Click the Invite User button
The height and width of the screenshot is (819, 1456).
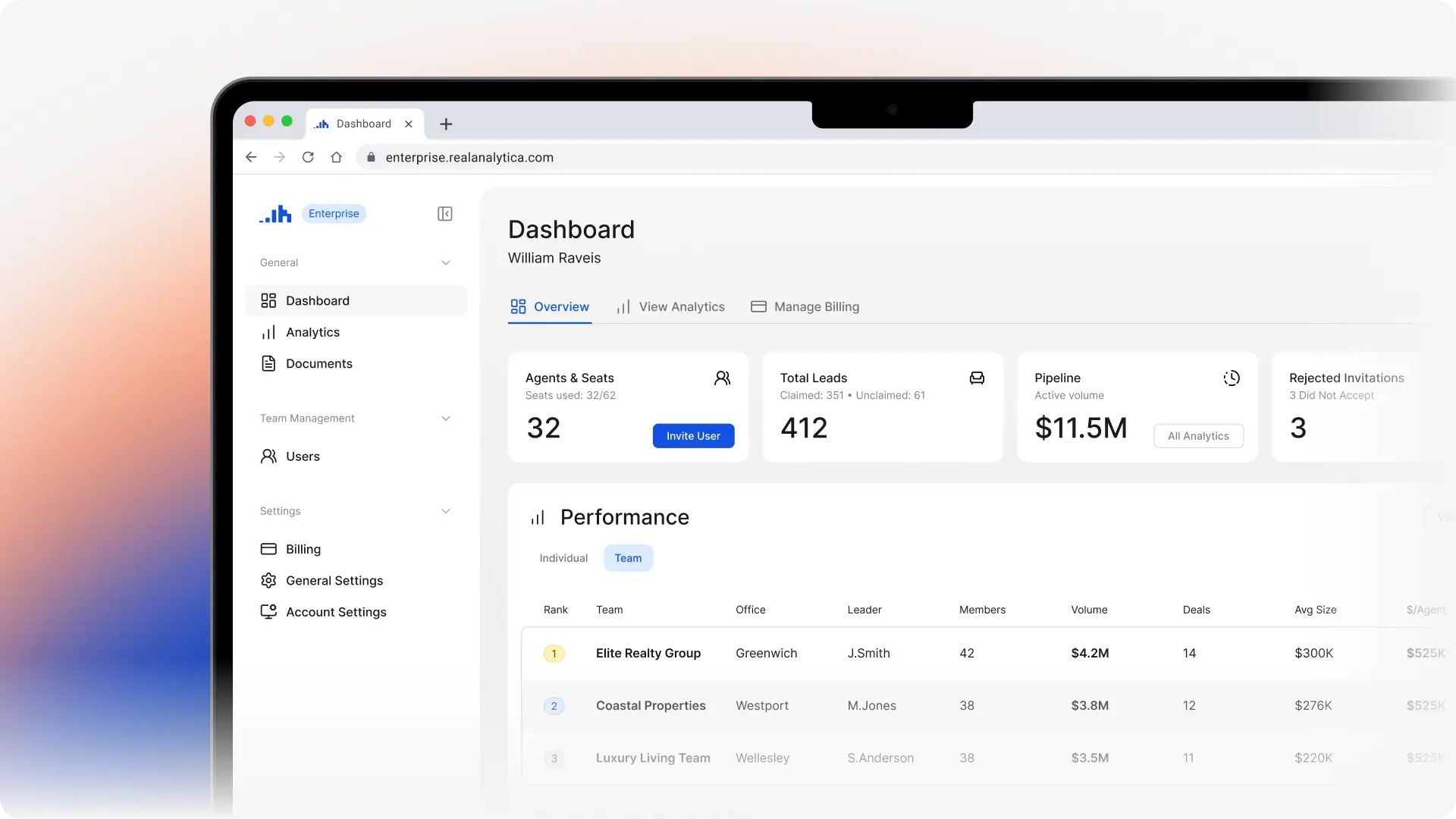(693, 435)
